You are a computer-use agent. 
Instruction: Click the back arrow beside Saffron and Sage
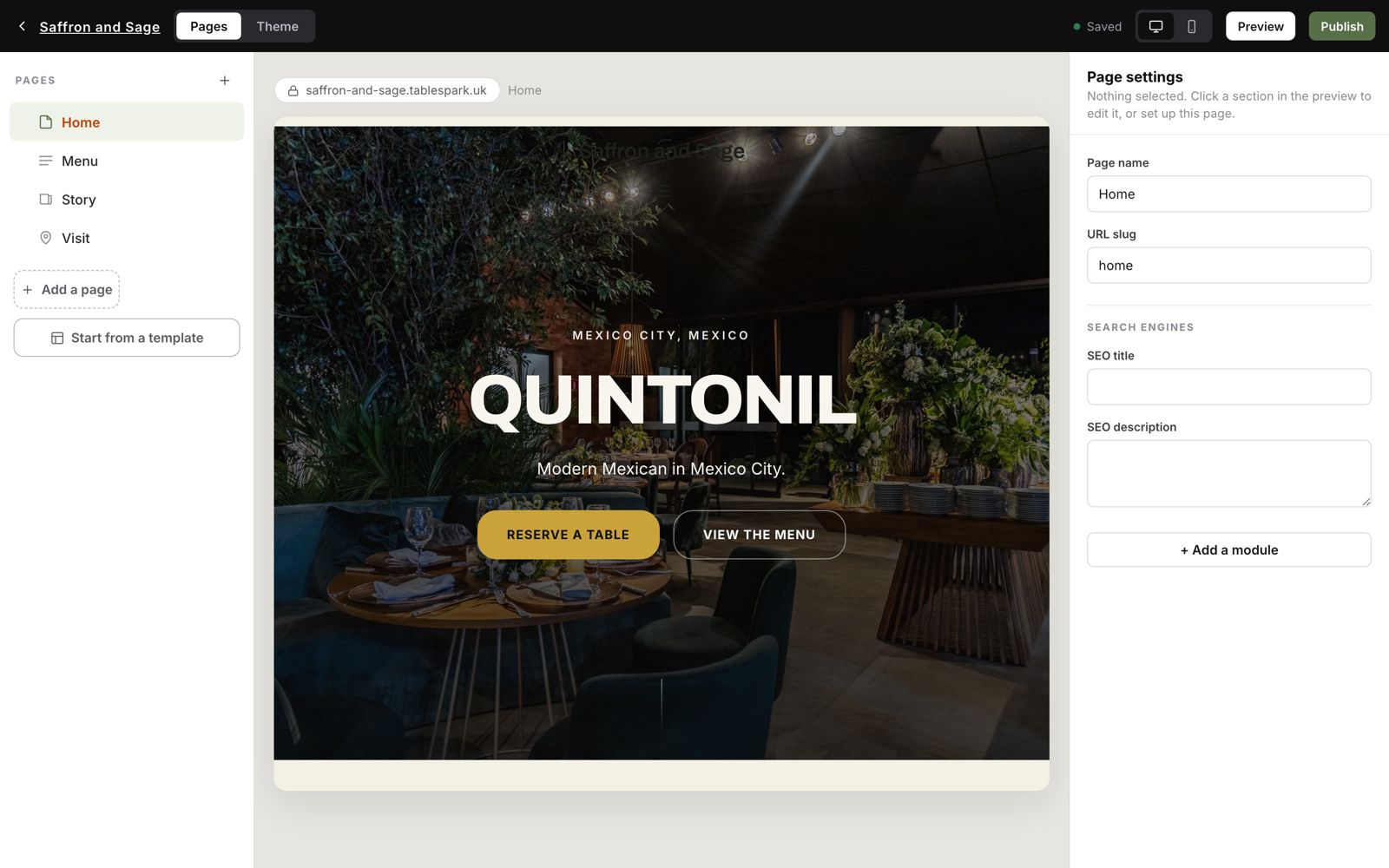tap(22, 26)
